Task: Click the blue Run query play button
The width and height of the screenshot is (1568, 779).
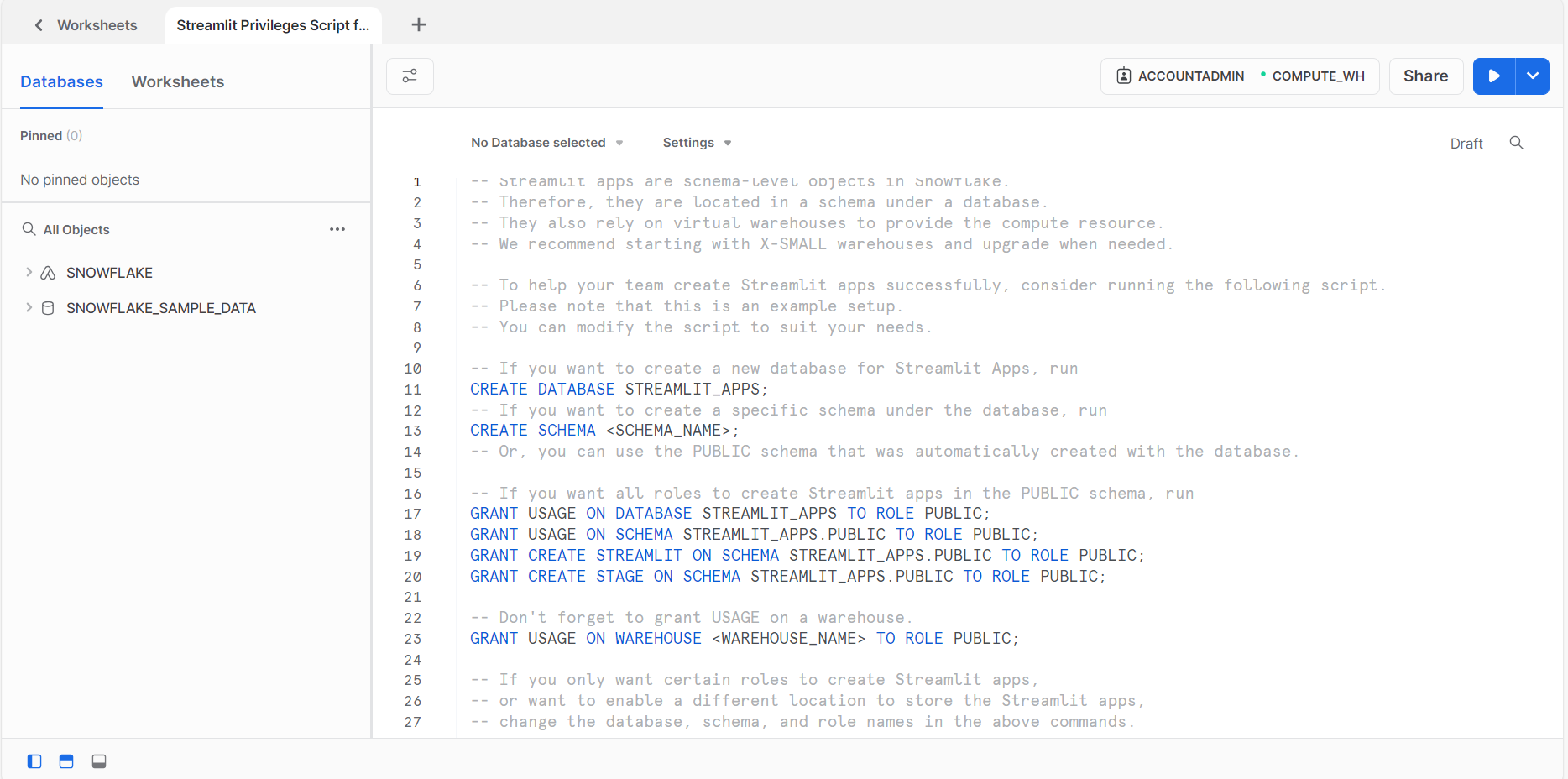Action: 1493,76
